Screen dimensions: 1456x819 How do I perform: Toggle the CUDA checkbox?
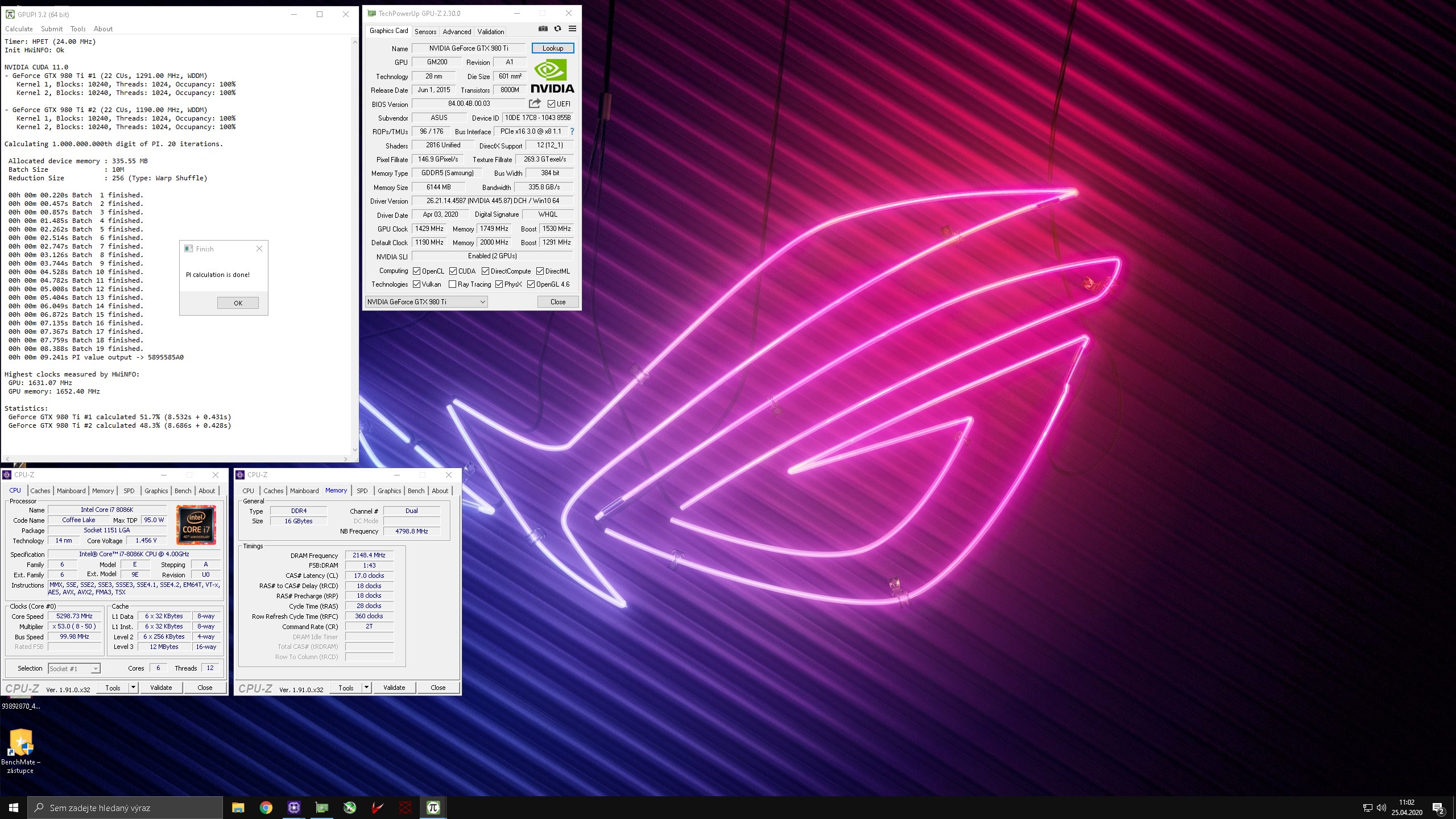point(453,271)
